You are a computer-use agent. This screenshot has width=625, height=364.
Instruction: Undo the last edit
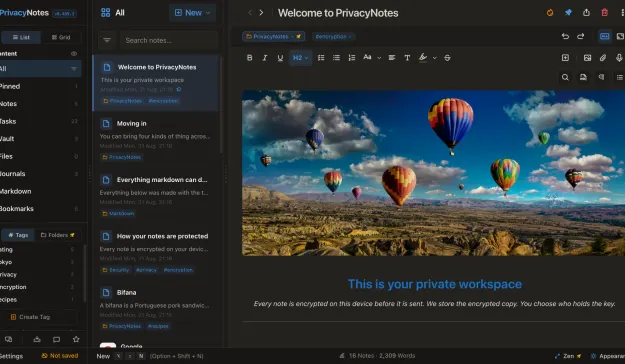coord(565,36)
